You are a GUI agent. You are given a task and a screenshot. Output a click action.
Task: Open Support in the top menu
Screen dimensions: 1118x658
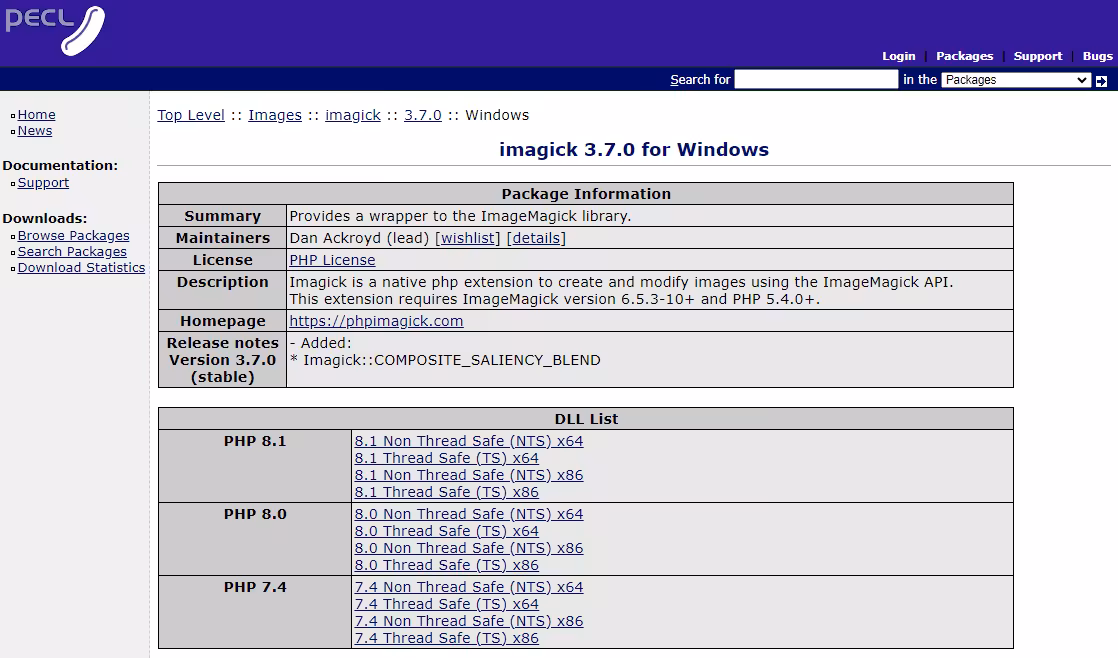1037,56
